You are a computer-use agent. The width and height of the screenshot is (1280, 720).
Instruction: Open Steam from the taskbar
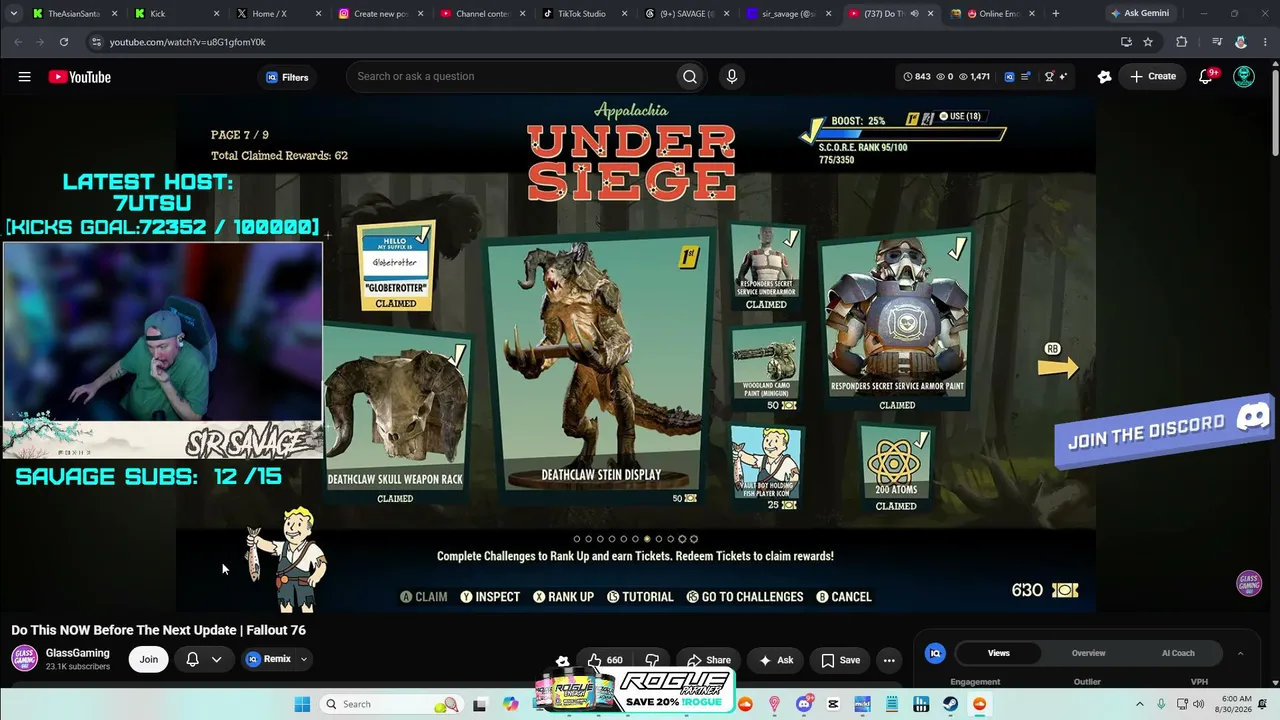[x=950, y=704]
